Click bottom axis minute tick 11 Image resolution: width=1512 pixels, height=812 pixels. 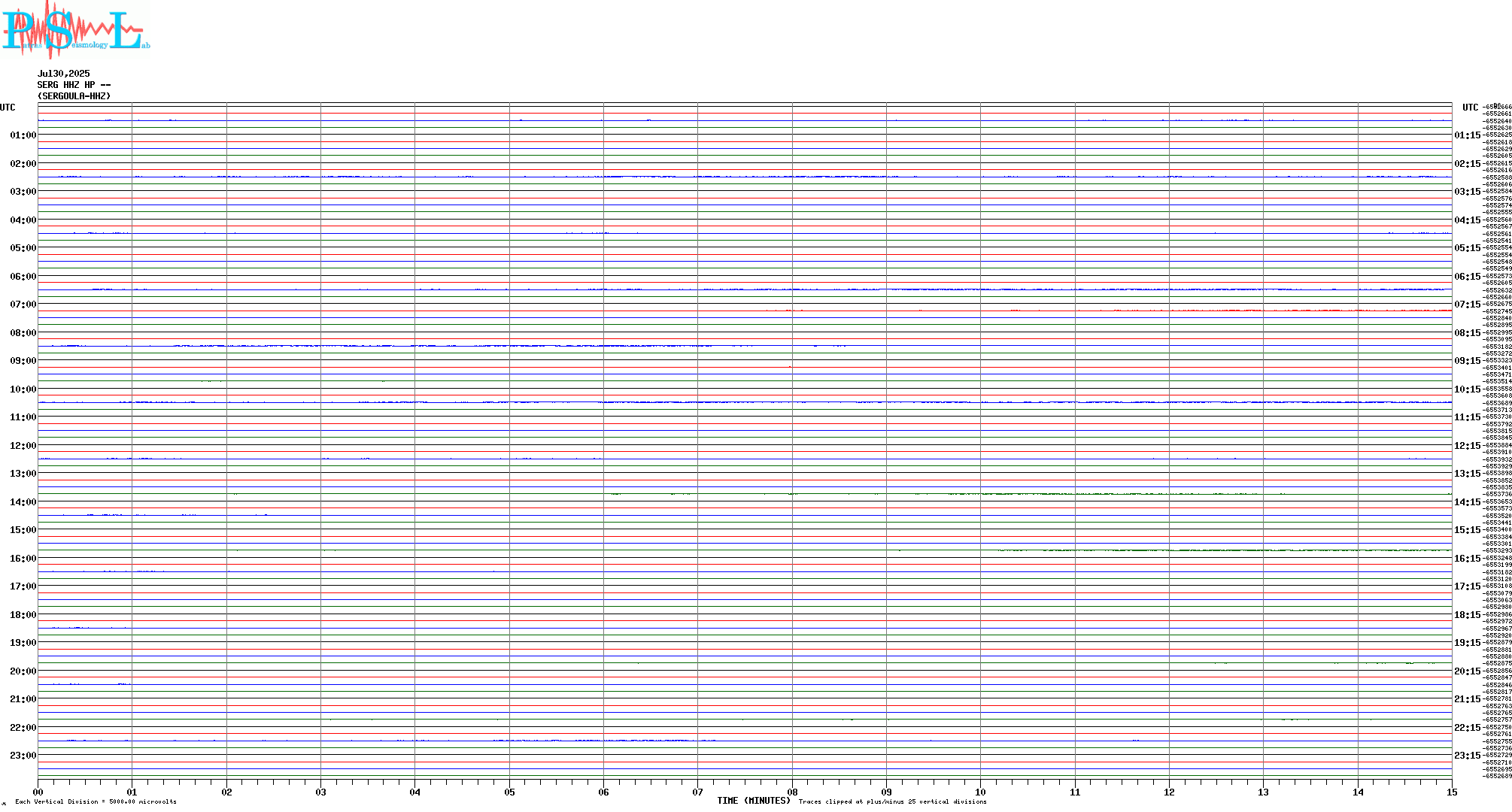1075,792
